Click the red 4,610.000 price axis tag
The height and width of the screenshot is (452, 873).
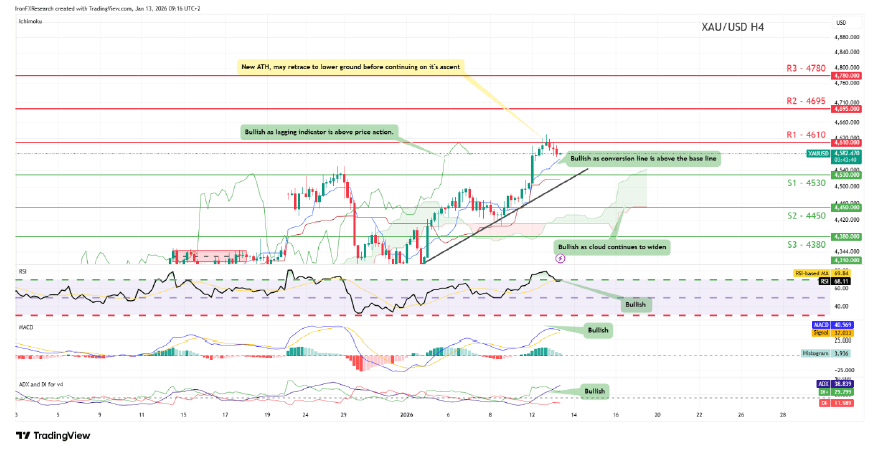(846, 143)
